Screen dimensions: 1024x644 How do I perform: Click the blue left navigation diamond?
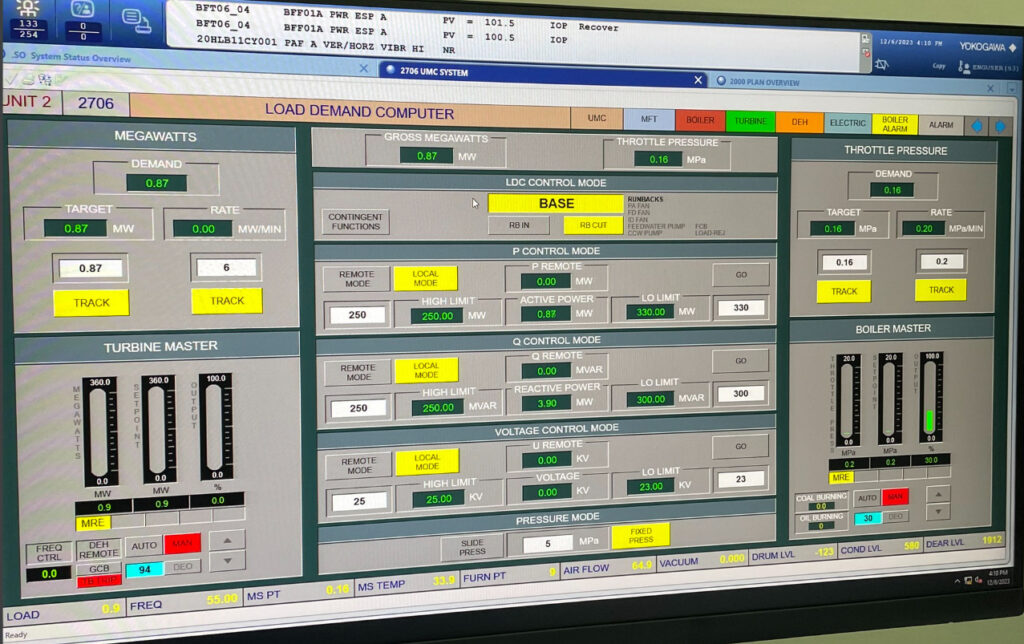[x=976, y=126]
